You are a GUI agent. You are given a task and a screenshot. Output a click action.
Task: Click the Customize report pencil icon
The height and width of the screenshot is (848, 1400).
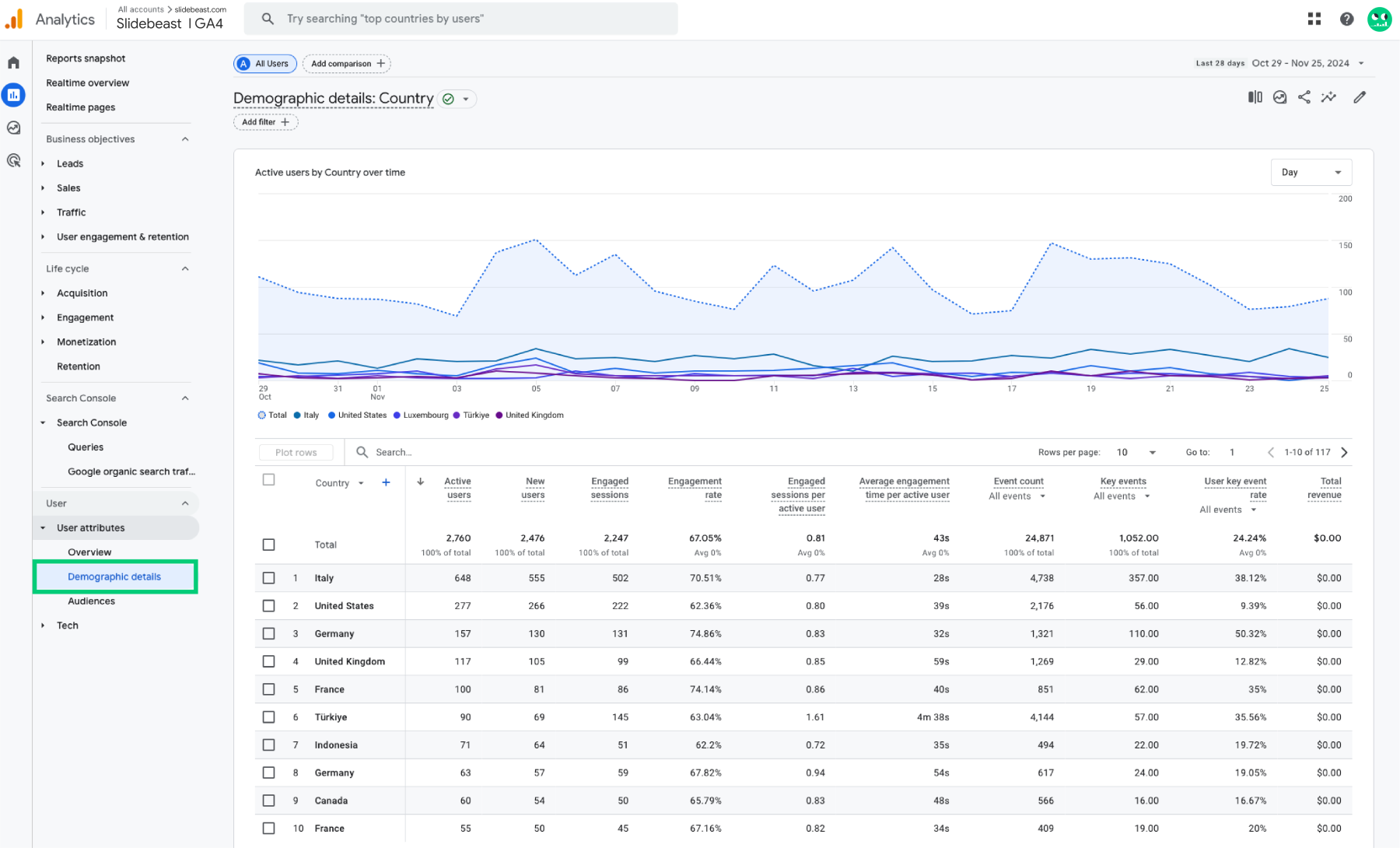[1360, 97]
